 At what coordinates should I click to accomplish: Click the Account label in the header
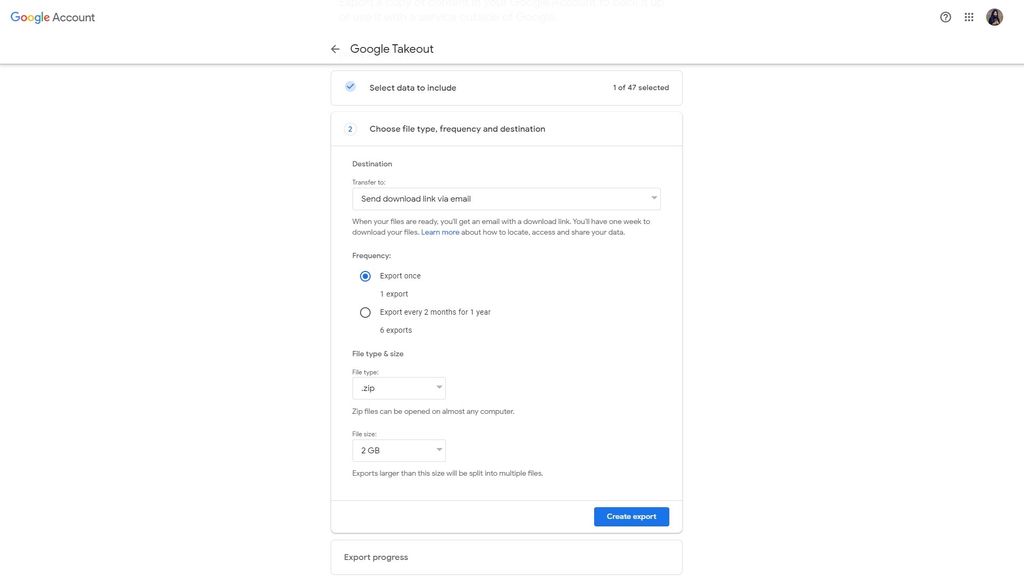tap(75, 15)
